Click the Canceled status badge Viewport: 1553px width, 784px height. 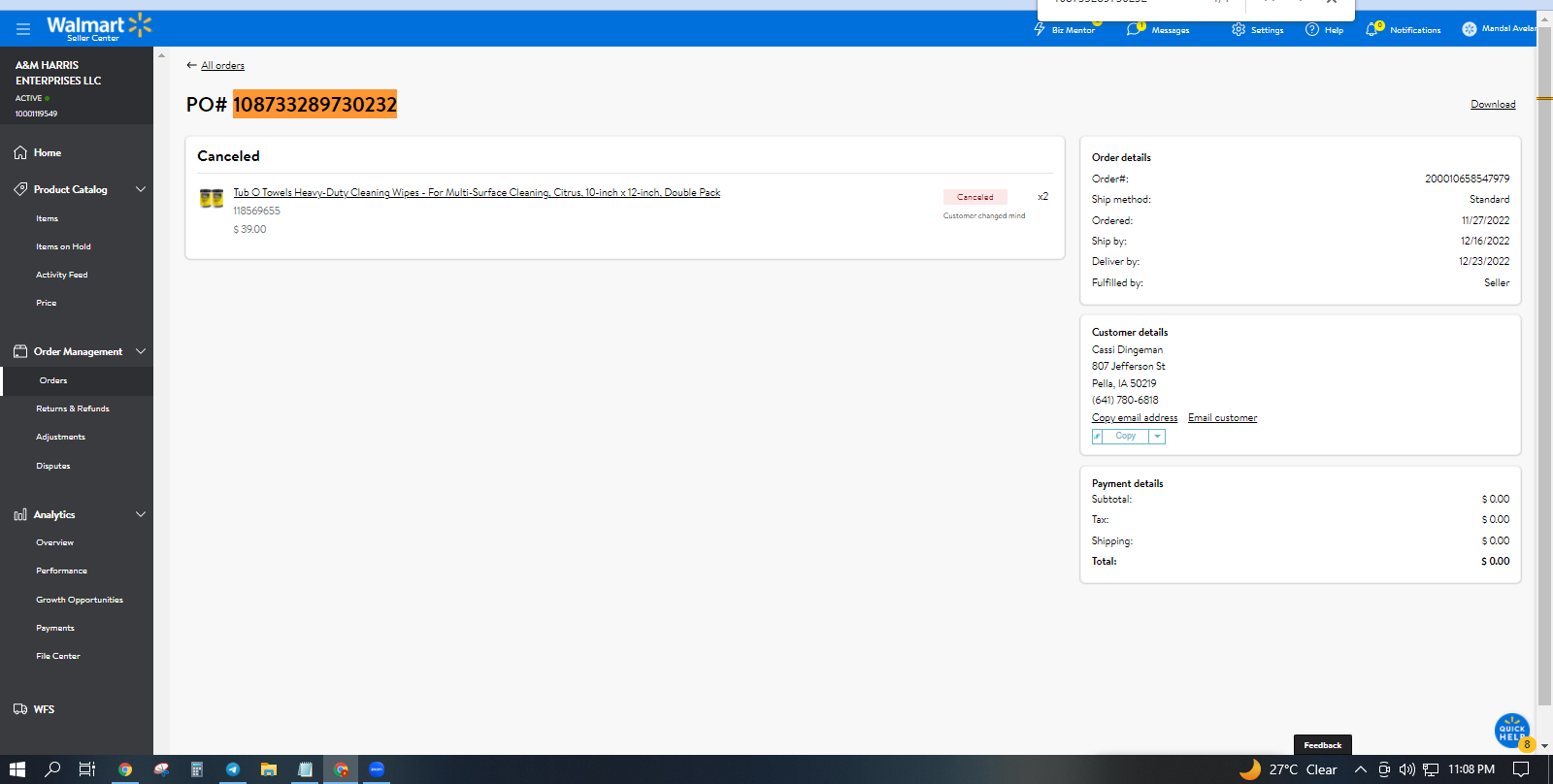point(975,197)
